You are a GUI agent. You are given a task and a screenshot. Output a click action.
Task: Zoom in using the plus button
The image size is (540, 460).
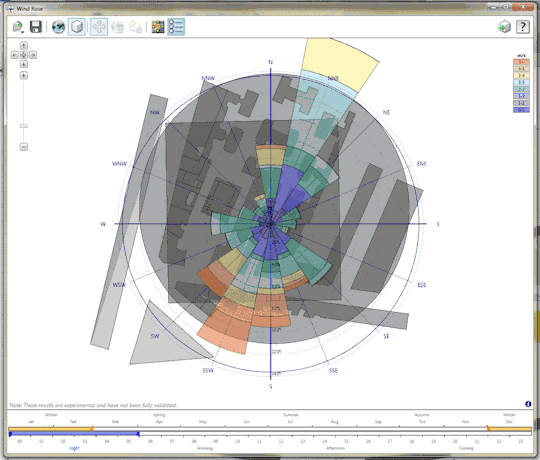click(x=23, y=75)
